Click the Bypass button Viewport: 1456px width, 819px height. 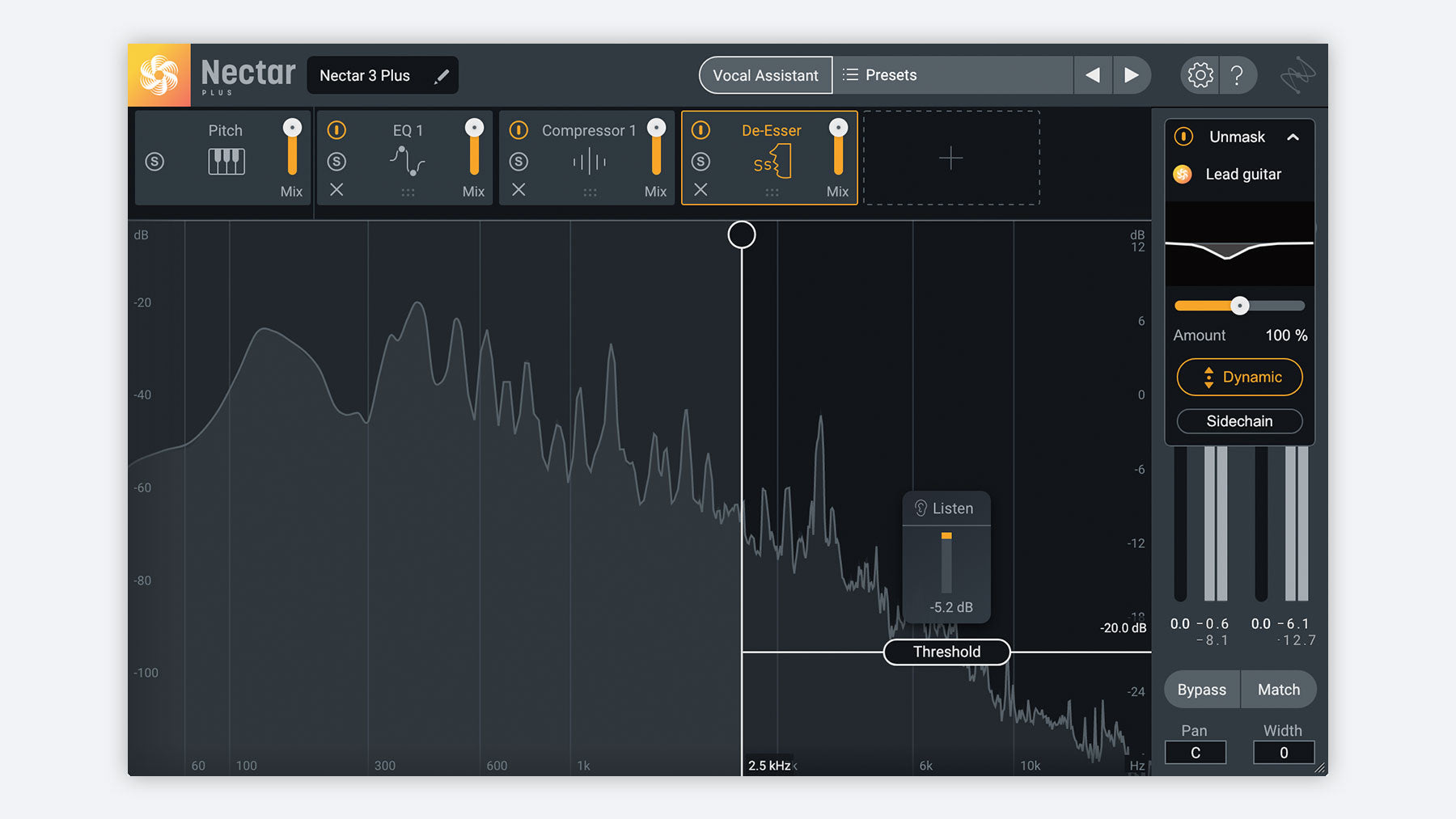click(x=1201, y=690)
